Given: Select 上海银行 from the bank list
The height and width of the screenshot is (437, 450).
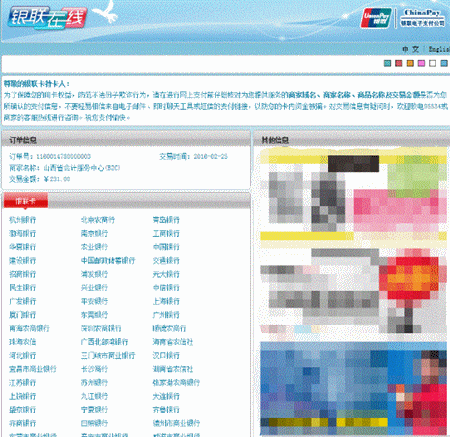Looking at the screenshot, I should click(166, 301).
